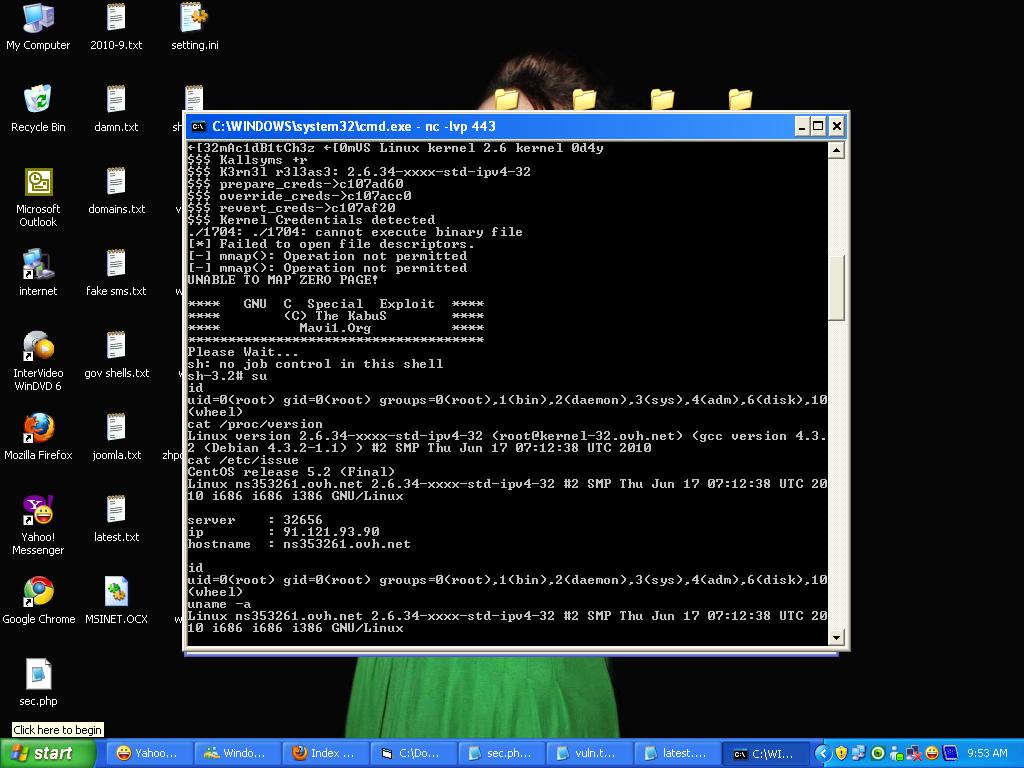Select Mozilla Firefox desktop shortcut

click(38, 437)
